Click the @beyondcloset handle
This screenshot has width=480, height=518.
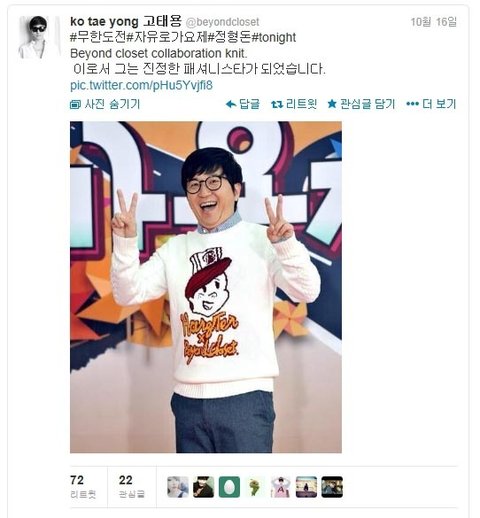click(222, 22)
